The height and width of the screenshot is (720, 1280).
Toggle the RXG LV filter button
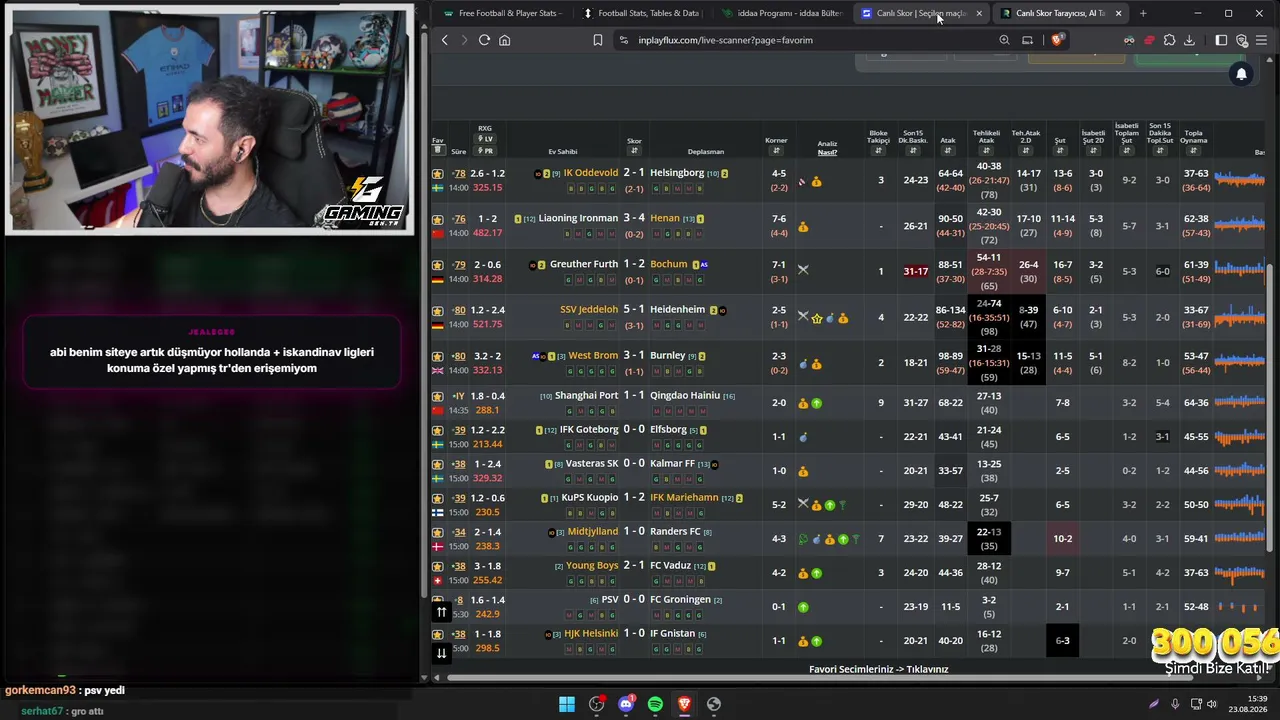[485, 139]
